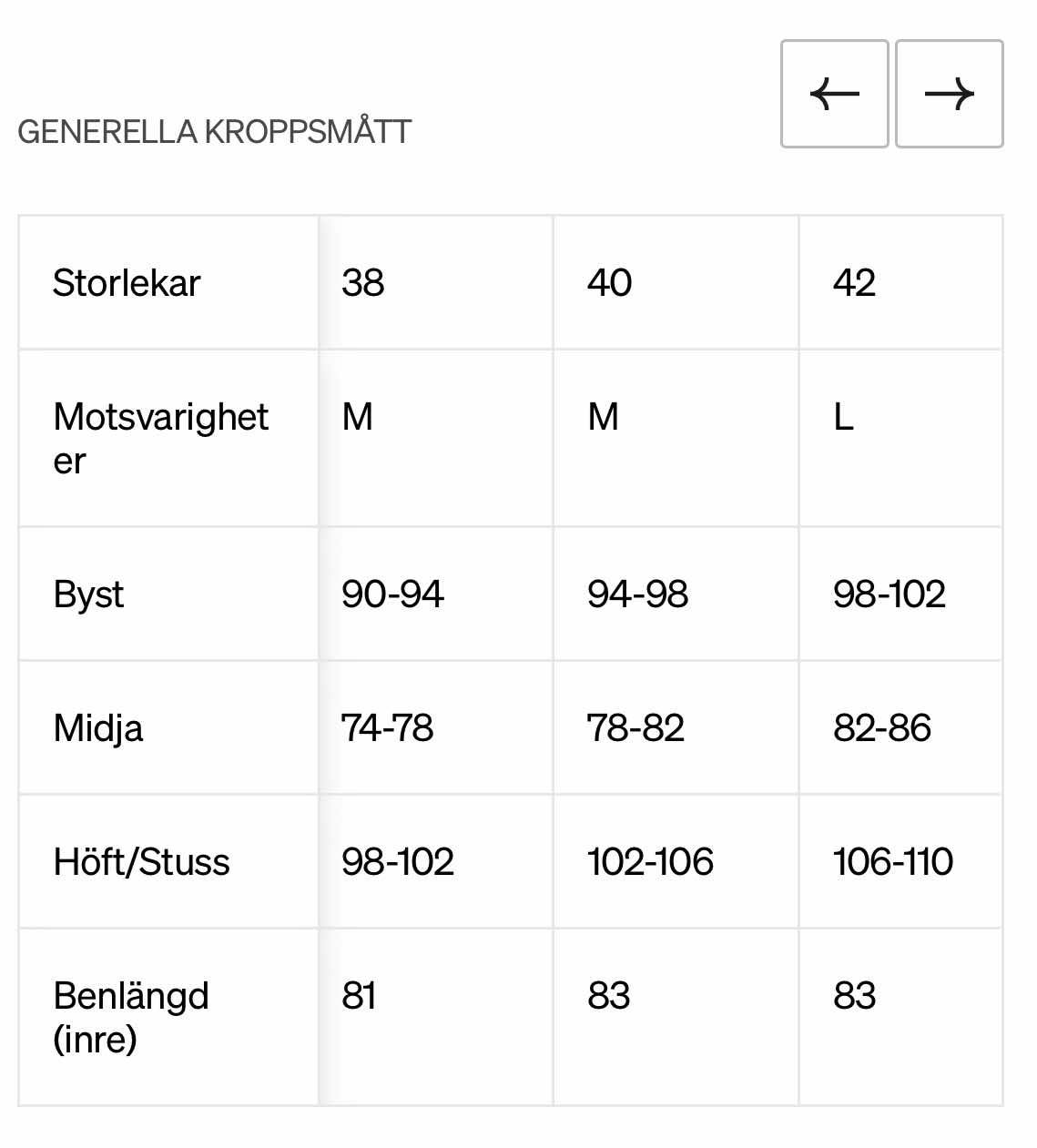Click bust value 90-94
The height and width of the screenshot is (1148, 1037).
[x=392, y=594]
